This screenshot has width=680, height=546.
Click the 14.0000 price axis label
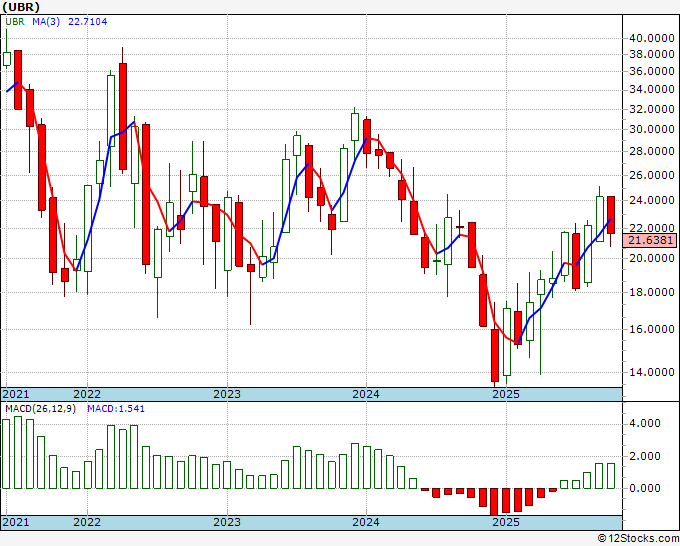tap(652, 373)
